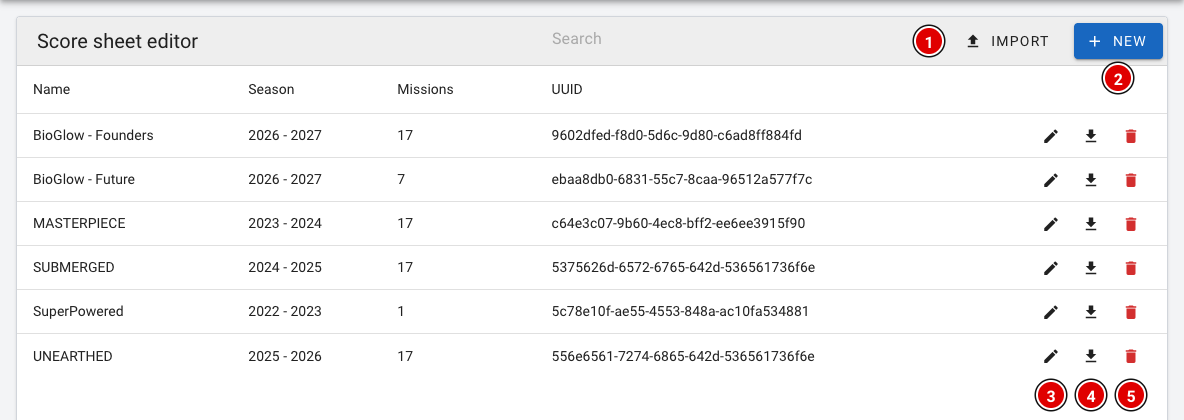This screenshot has width=1184, height=420.
Task: Delete the UNEARTHED score sheet
Action: pos(1130,355)
